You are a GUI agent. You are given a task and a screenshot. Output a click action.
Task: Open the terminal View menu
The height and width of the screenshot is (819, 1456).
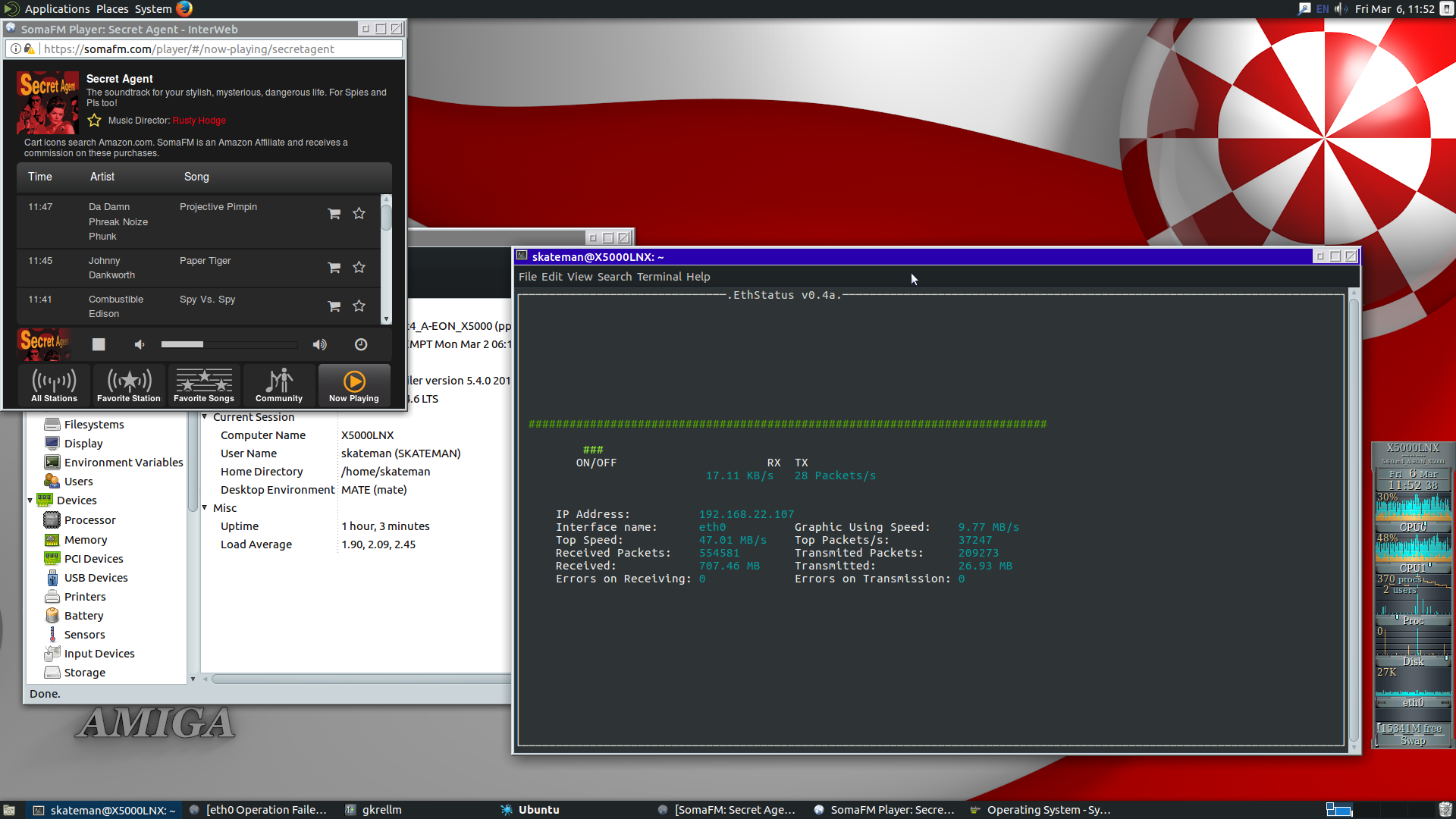(x=580, y=277)
